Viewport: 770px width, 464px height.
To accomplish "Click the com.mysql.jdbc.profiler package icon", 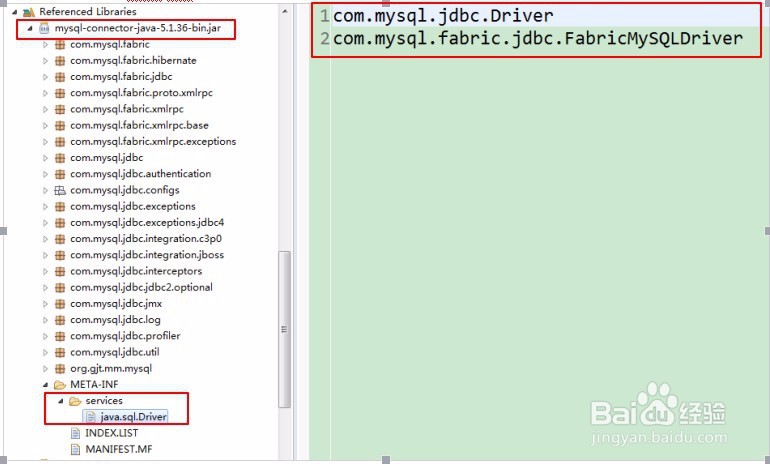I will point(60,336).
